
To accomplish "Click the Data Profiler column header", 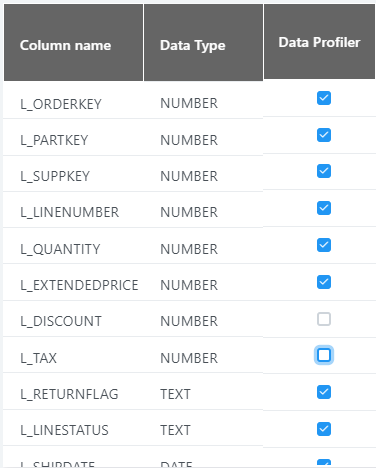I will 319,41.
